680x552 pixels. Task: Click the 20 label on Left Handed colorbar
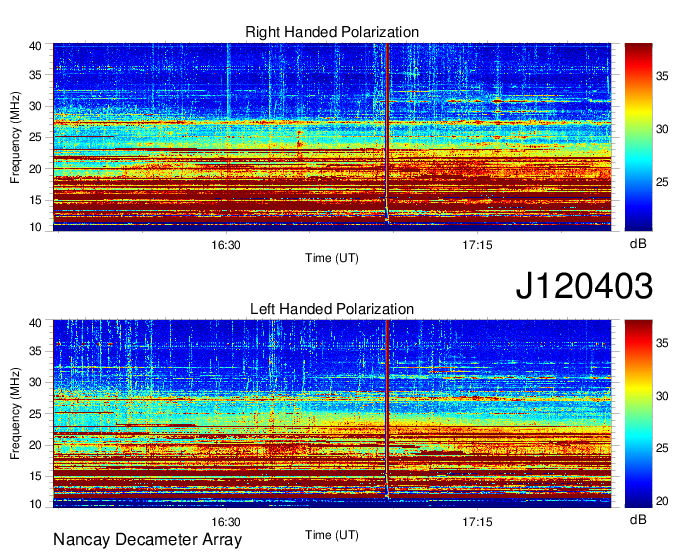pos(662,501)
